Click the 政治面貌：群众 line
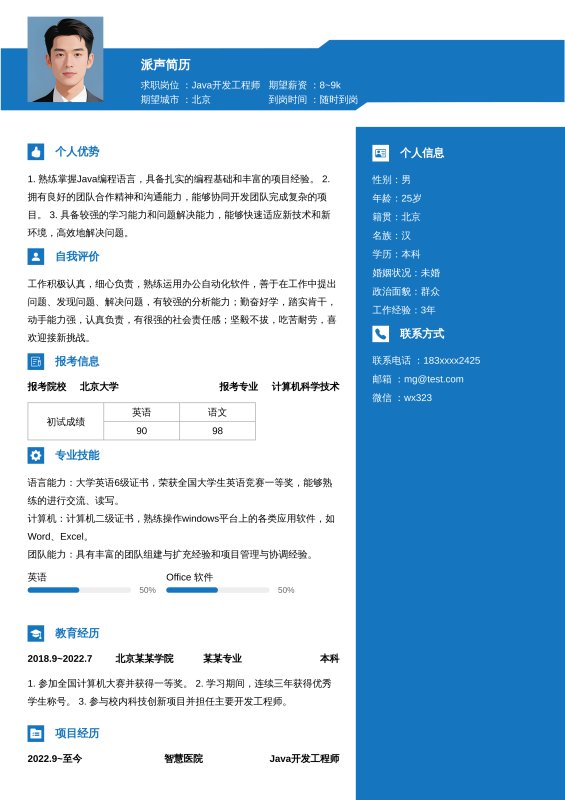Image resolution: width=565 pixels, height=800 pixels. point(406,291)
